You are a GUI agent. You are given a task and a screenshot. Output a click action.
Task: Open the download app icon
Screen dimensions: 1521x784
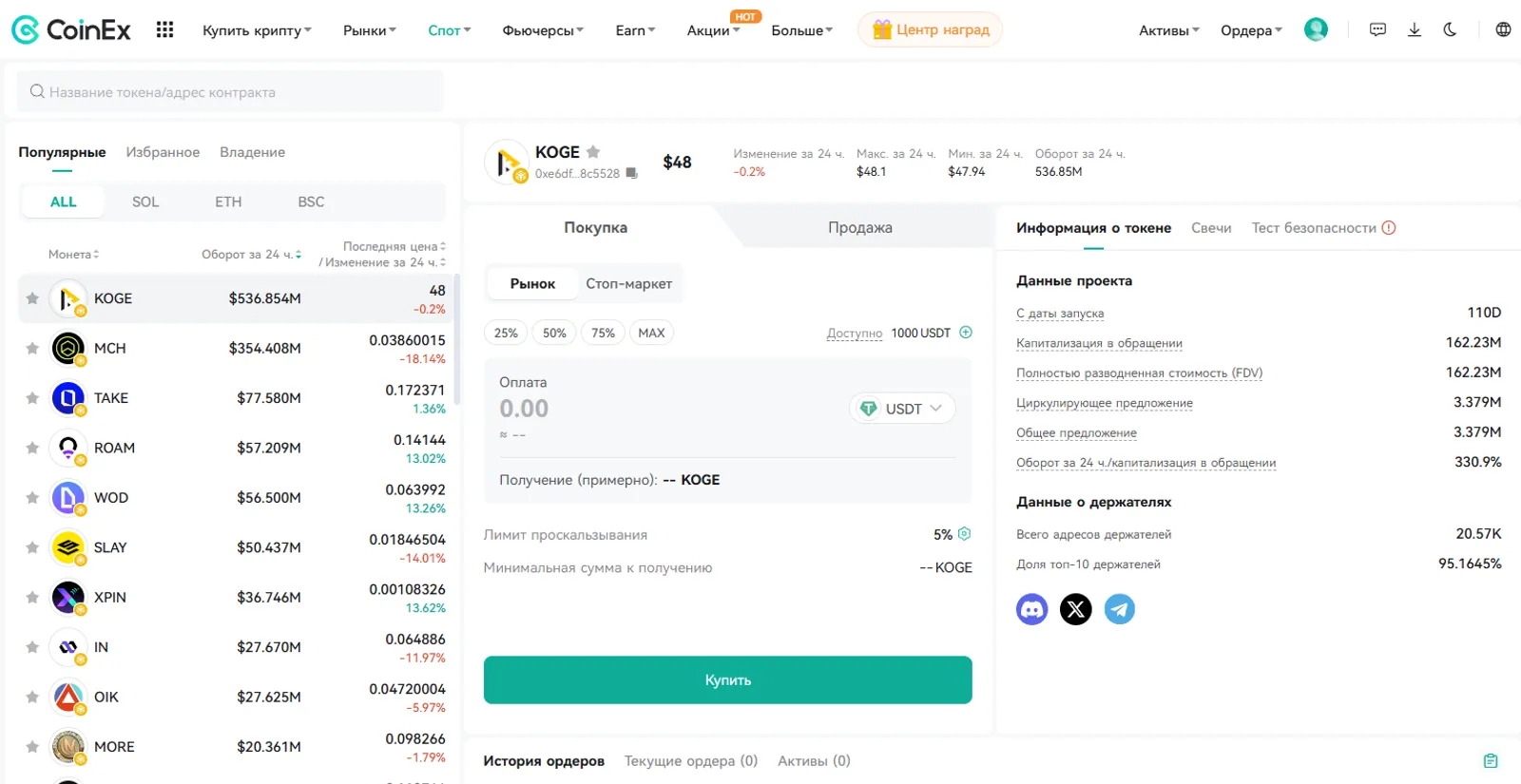pos(1415,29)
